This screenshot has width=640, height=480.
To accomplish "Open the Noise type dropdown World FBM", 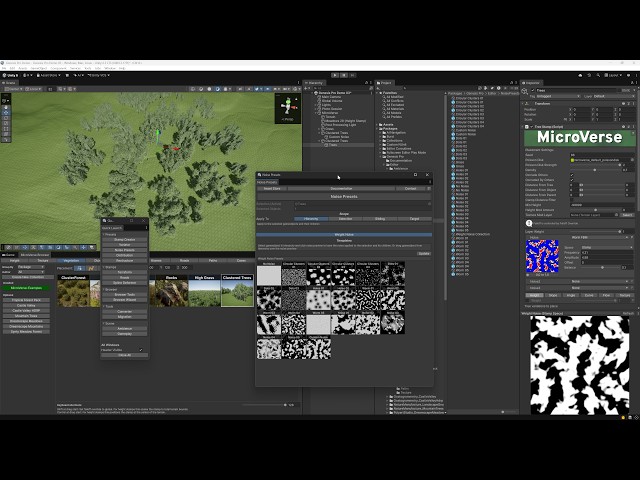I will (x=600, y=237).
